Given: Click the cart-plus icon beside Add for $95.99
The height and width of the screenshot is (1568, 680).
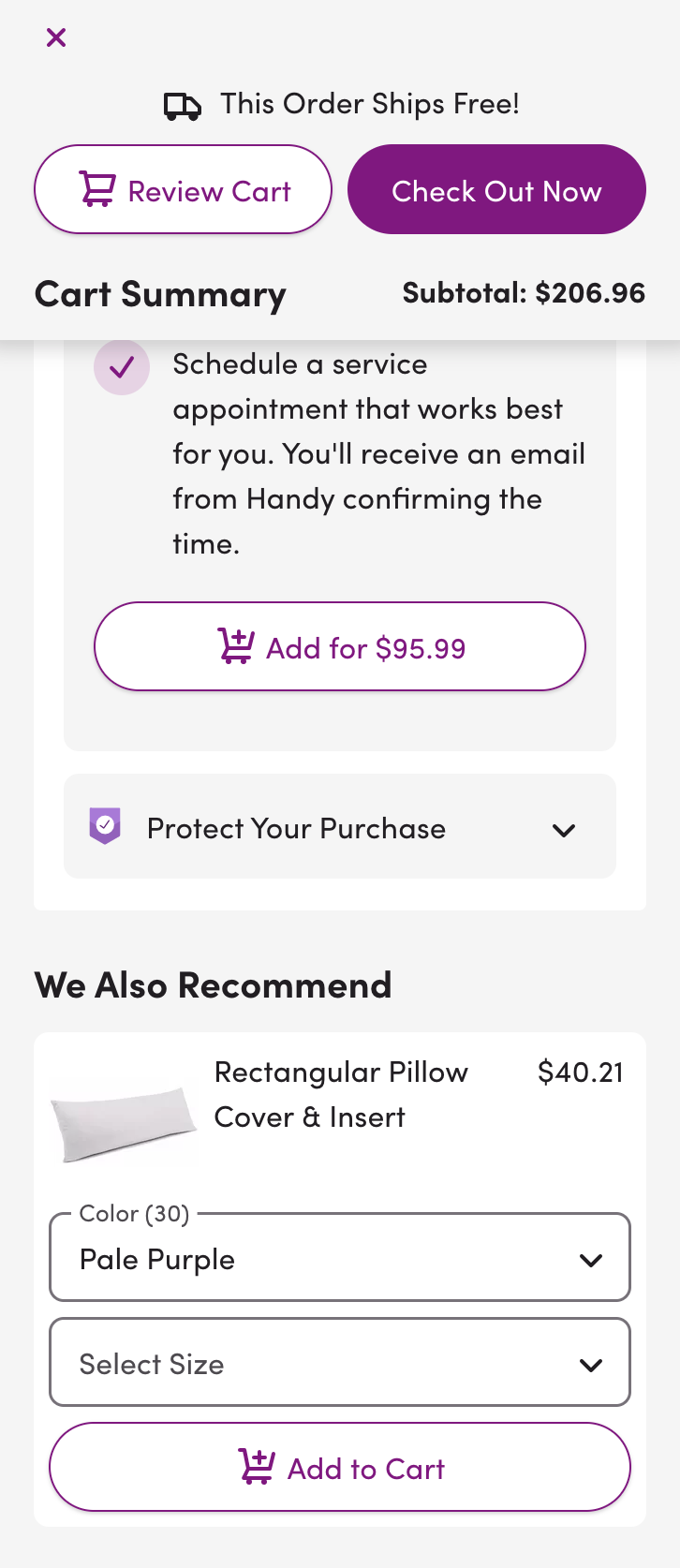Looking at the screenshot, I should [236, 646].
